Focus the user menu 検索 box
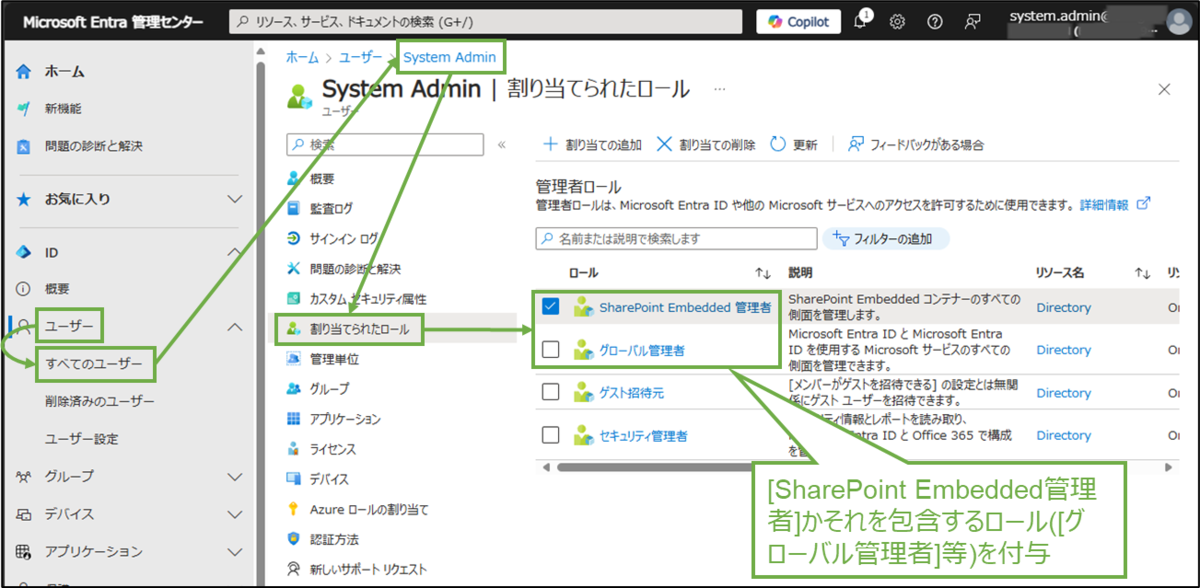 click(386, 145)
